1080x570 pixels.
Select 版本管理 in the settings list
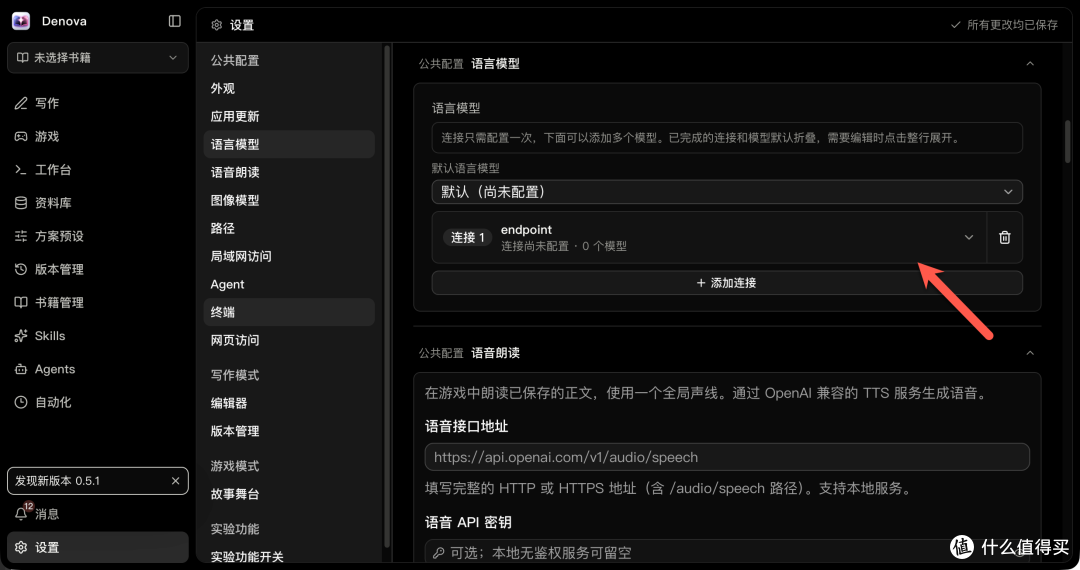pos(289,432)
